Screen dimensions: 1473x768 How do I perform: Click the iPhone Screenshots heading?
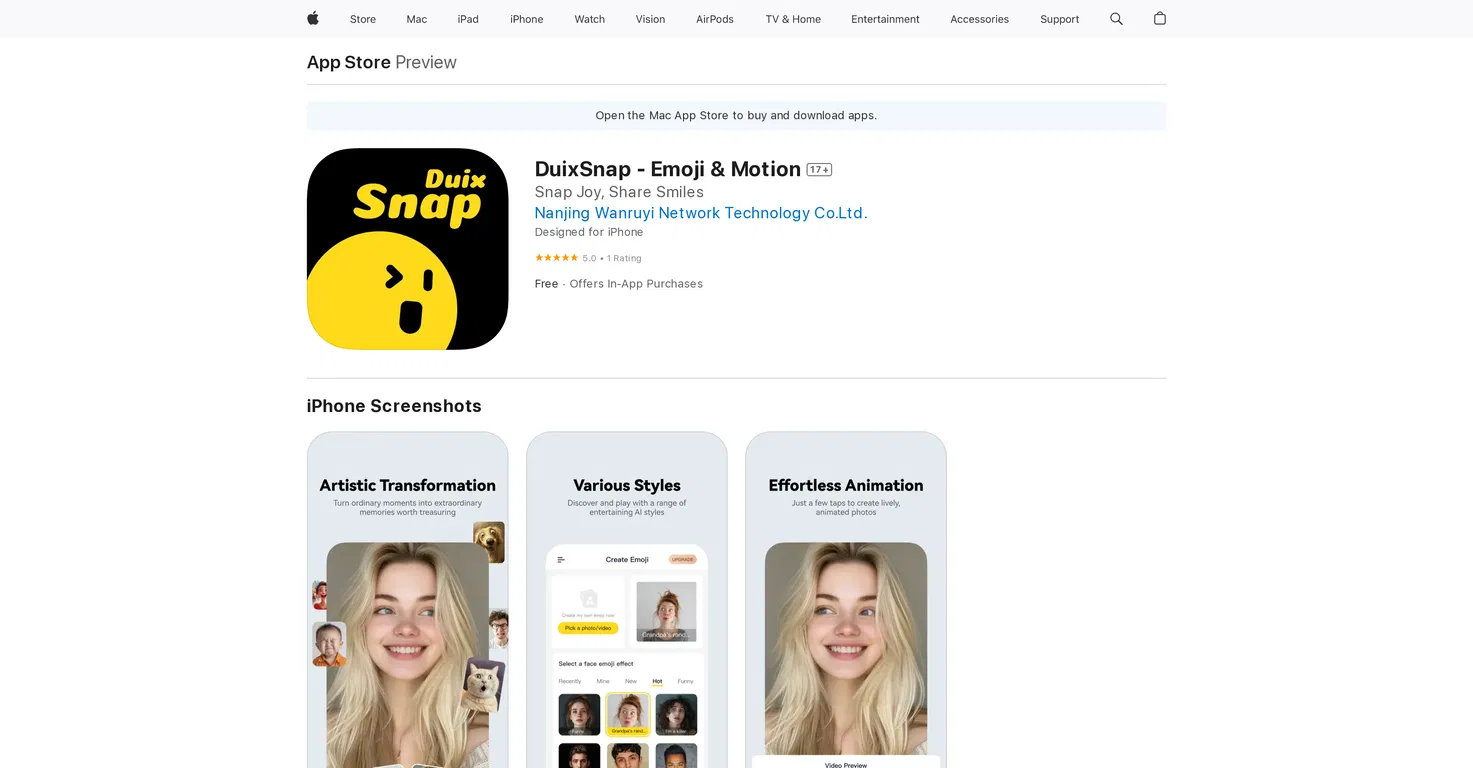point(394,406)
